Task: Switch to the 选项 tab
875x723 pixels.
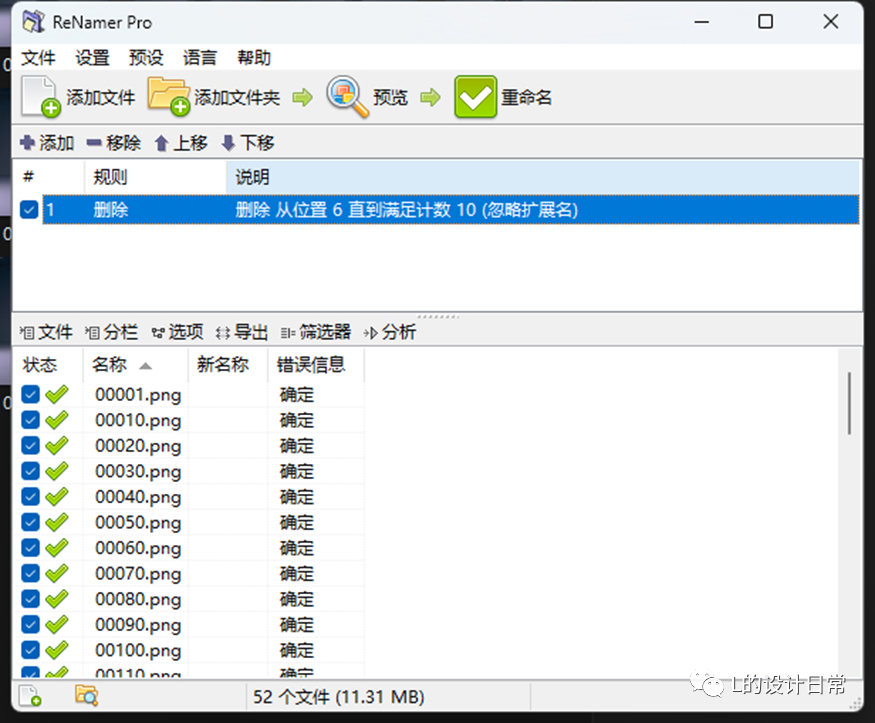Action: tap(185, 331)
